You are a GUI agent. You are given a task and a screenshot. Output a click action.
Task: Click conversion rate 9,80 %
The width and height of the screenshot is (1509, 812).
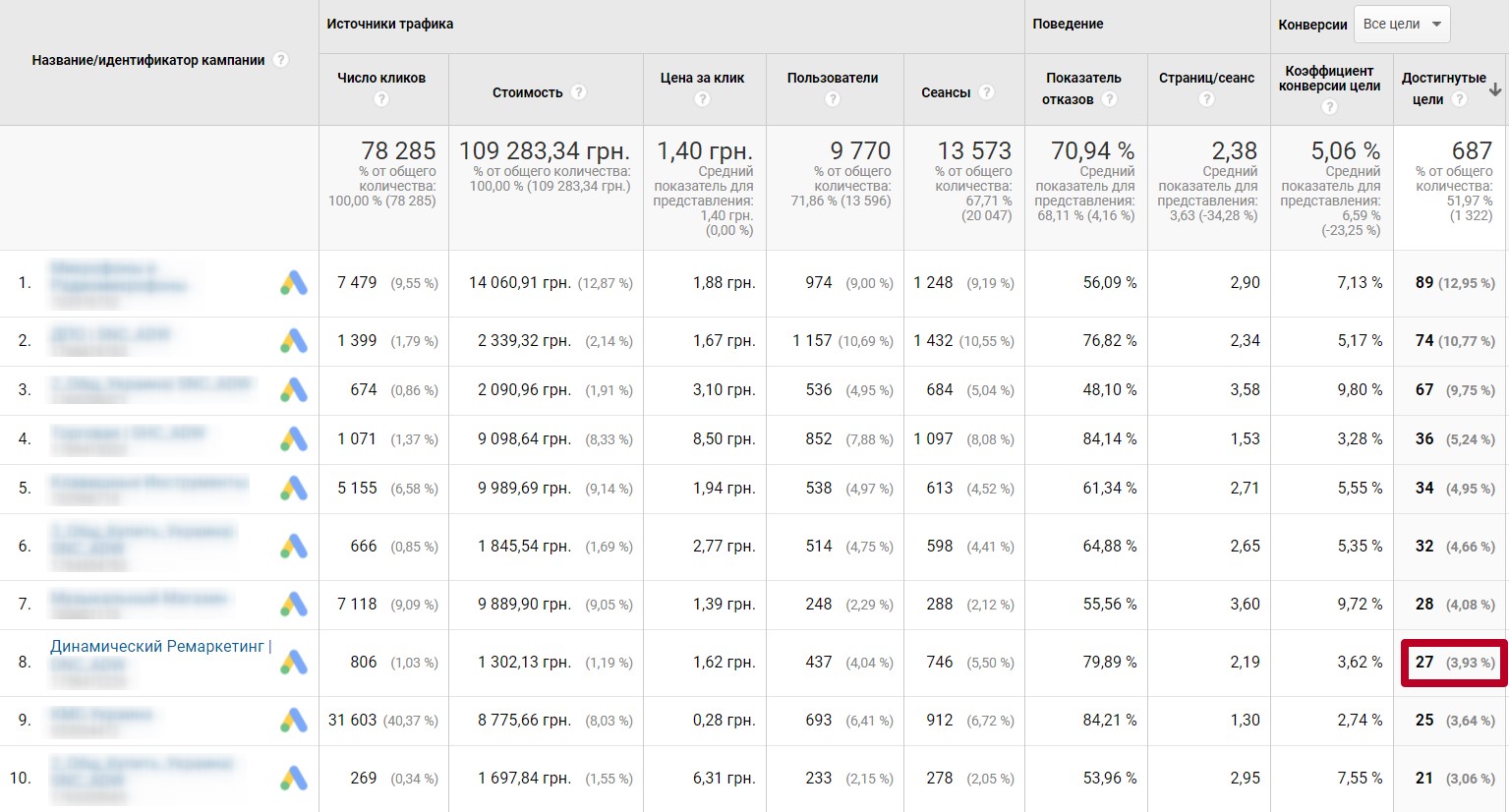click(x=1360, y=390)
